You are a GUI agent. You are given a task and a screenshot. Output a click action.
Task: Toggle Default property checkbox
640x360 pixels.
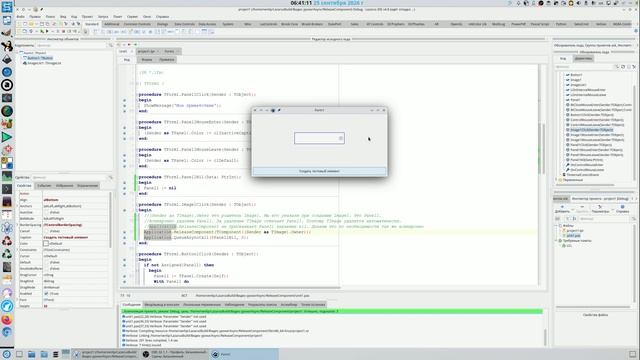[x=46, y=262]
